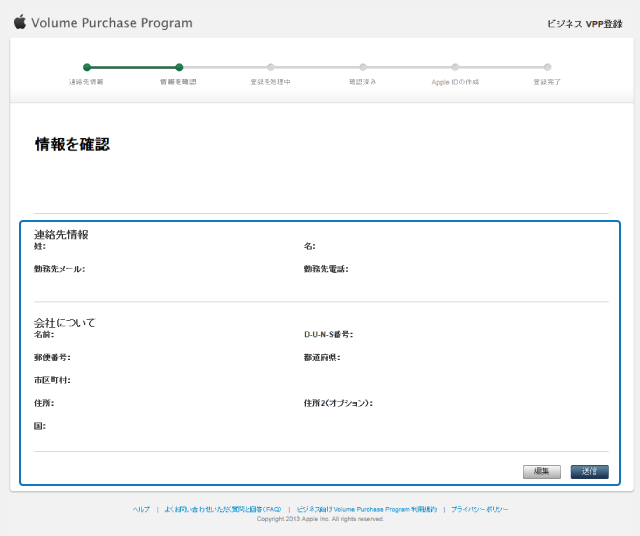Image resolution: width=640 pixels, height=536 pixels.
Task: Click the D-U-N-S番号 field label
Action: click(x=328, y=334)
